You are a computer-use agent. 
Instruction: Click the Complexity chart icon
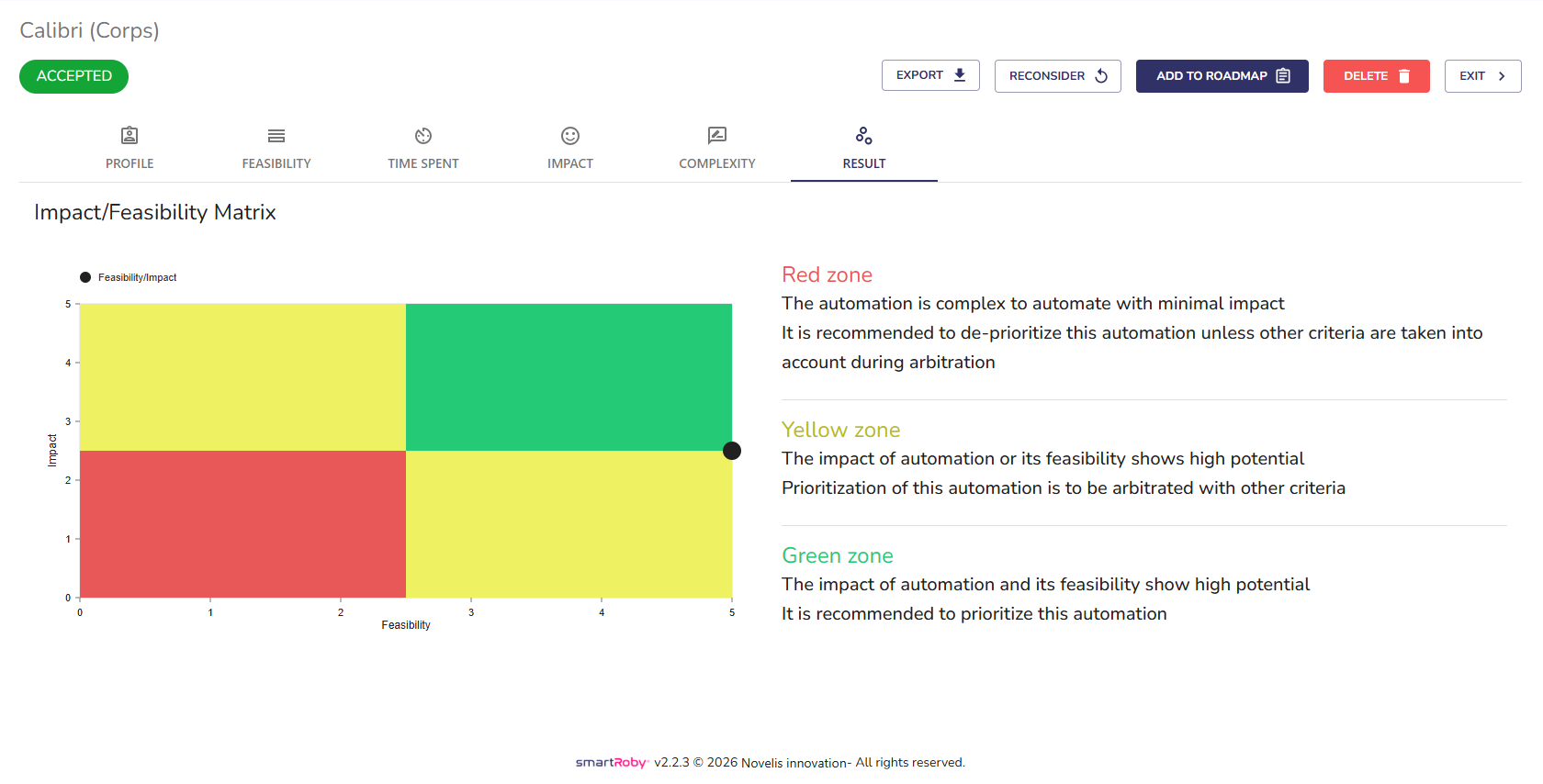pyautogui.click(x=717, y=136)
